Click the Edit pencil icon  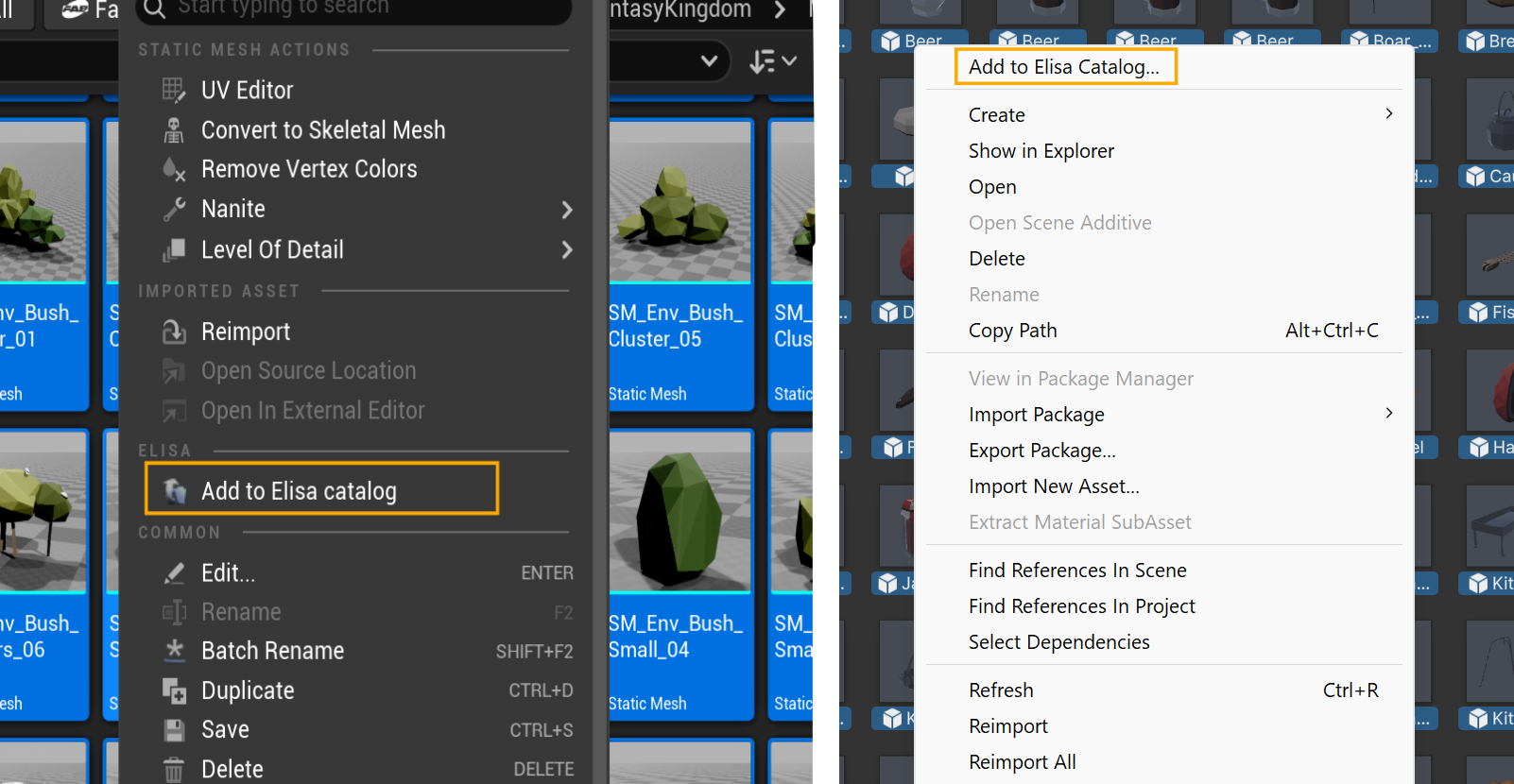coord(174,572)
